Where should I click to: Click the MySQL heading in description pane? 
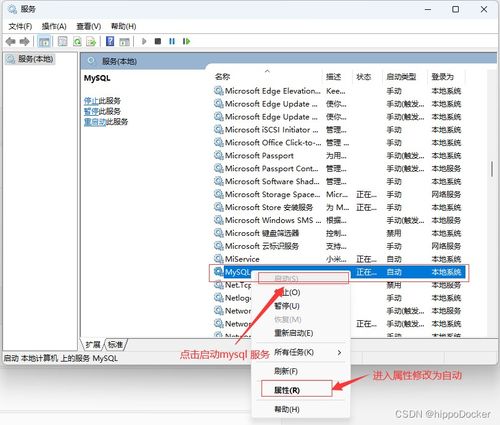pos(97,78)
